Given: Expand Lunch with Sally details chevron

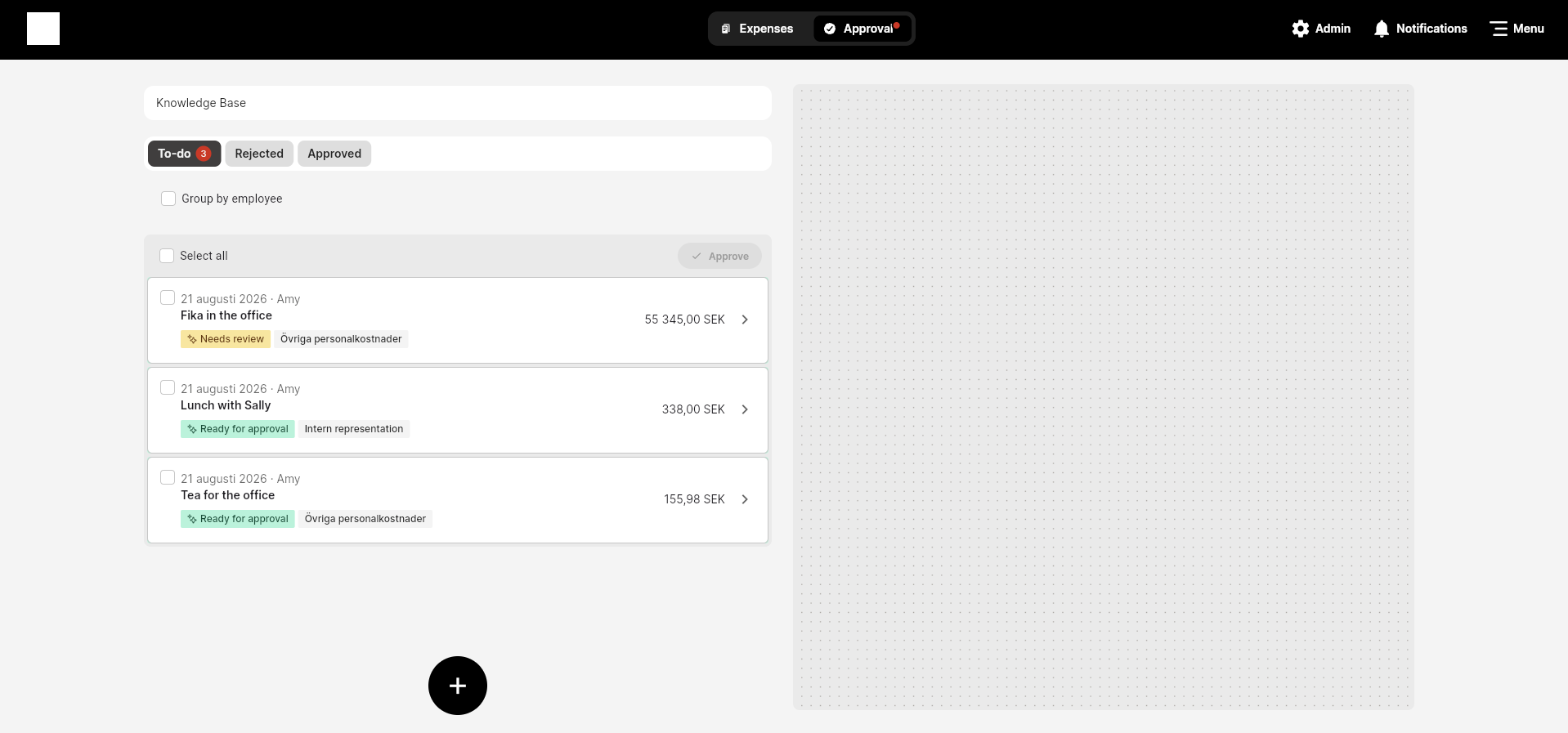Looking at the screenshot, I should pyautogui.click(x=745, y=409).
